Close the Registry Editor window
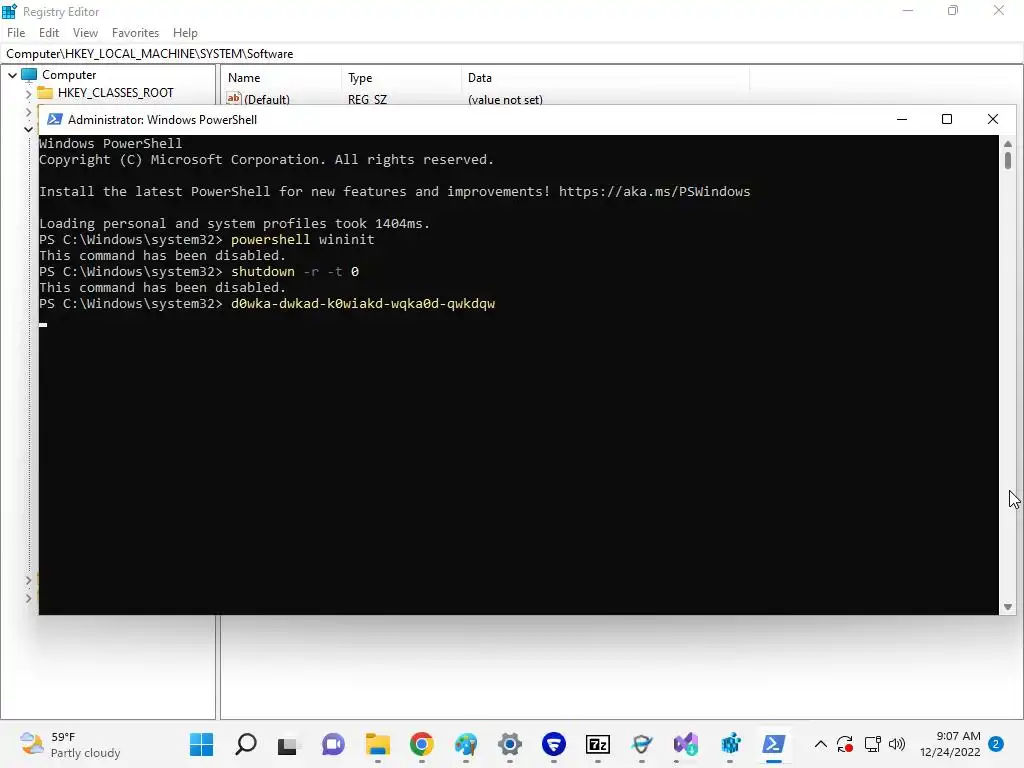1024x768 pixels. point(999,11)
